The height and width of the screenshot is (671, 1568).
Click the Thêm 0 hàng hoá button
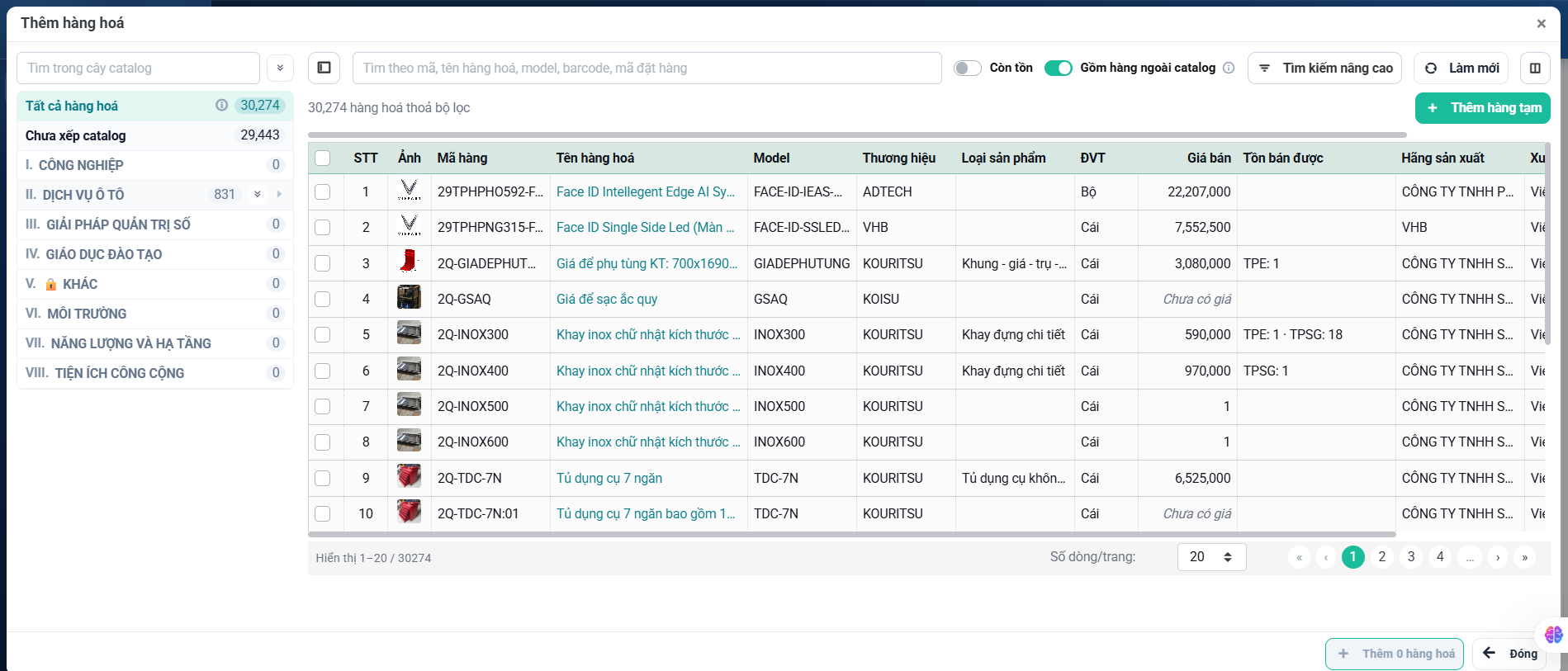coord(1395,654)
